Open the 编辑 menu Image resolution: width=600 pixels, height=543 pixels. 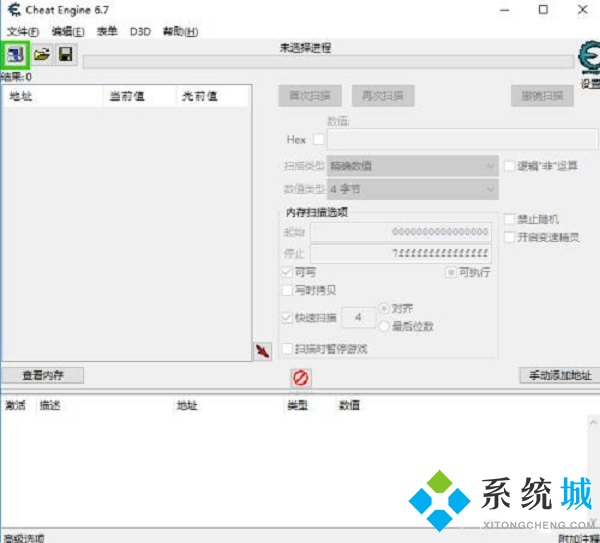pyautogui.click(x=68, y=32)
